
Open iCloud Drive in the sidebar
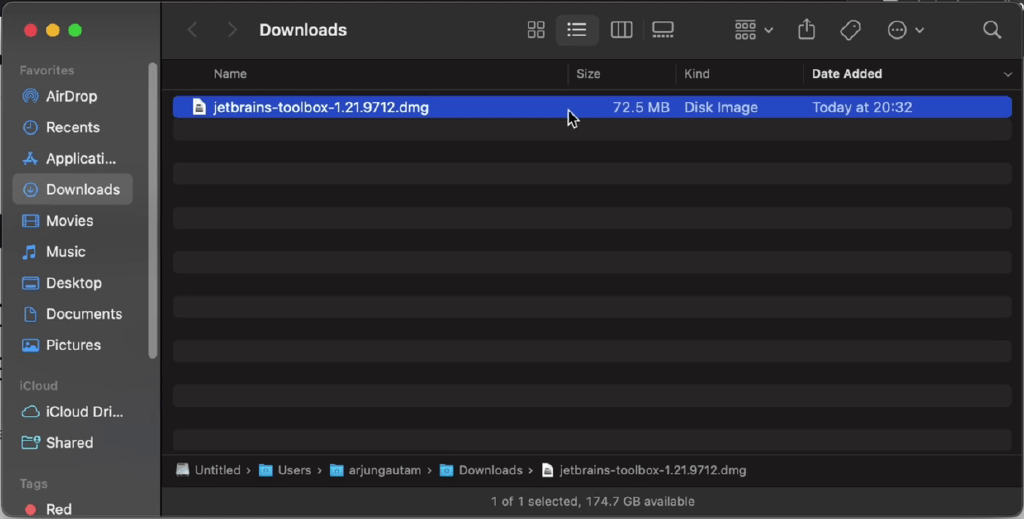tap(72, 412)
